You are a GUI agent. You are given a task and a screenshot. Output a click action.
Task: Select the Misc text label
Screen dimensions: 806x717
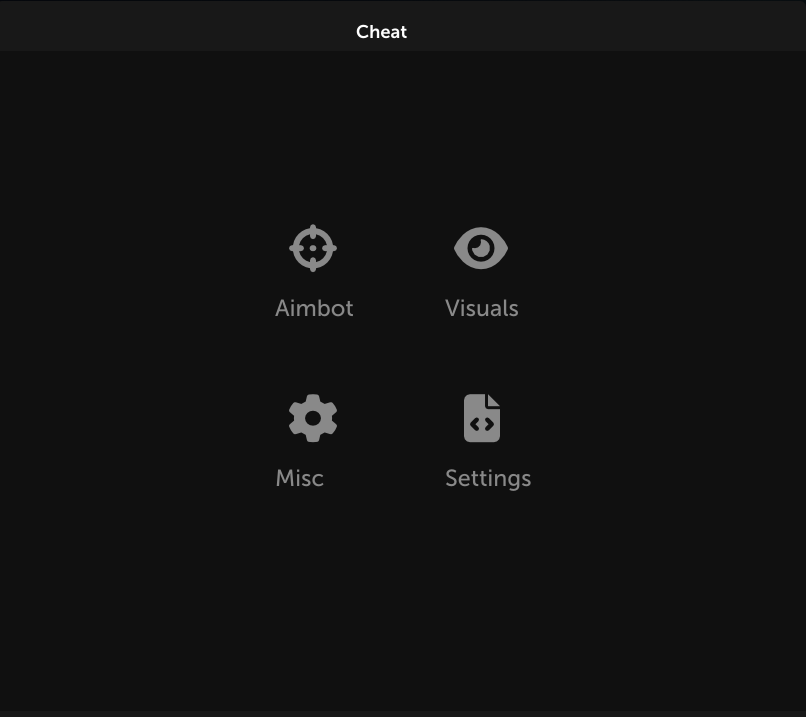[300, 478]
